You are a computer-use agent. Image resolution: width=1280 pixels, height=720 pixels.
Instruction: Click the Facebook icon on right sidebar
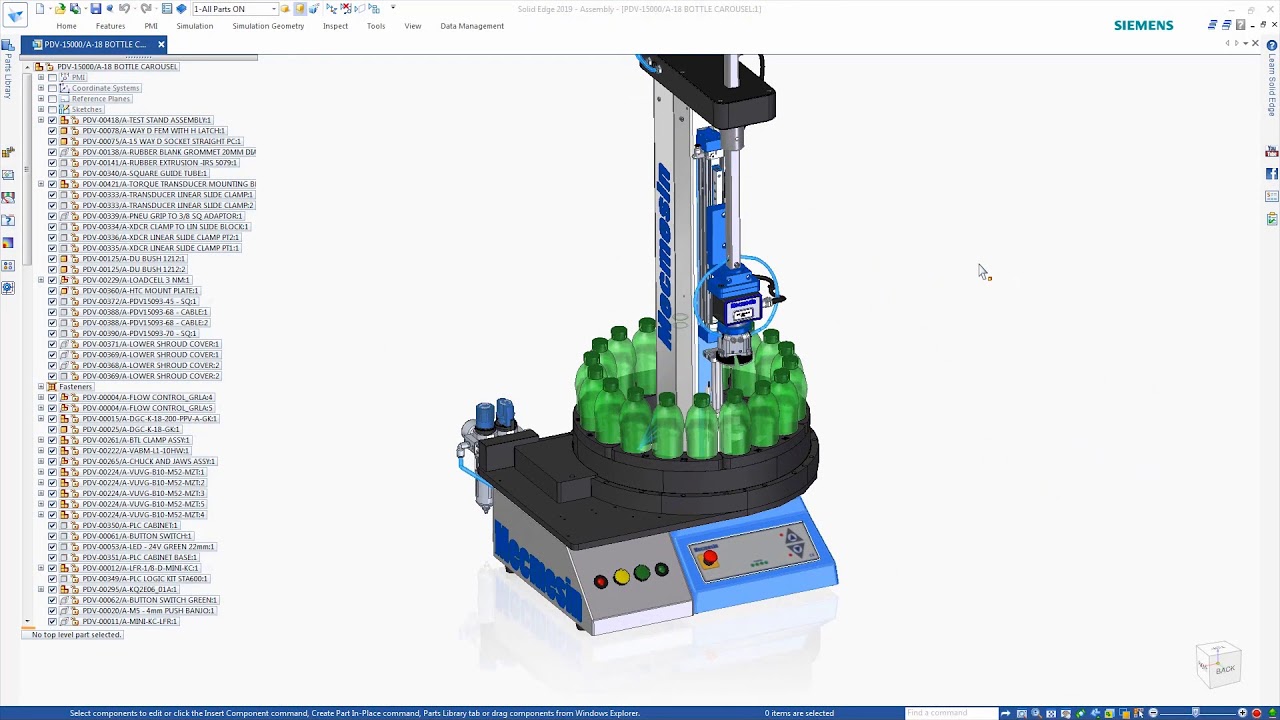1272,173
